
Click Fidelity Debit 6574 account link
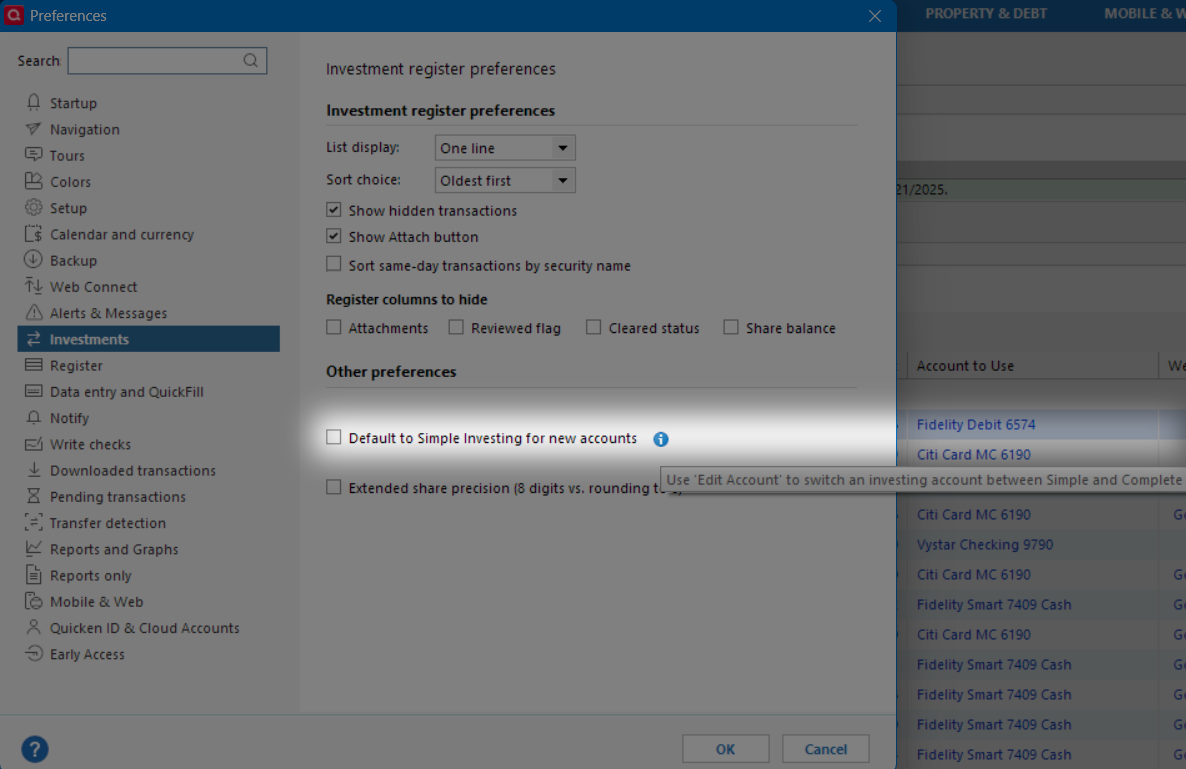(976, 424)
